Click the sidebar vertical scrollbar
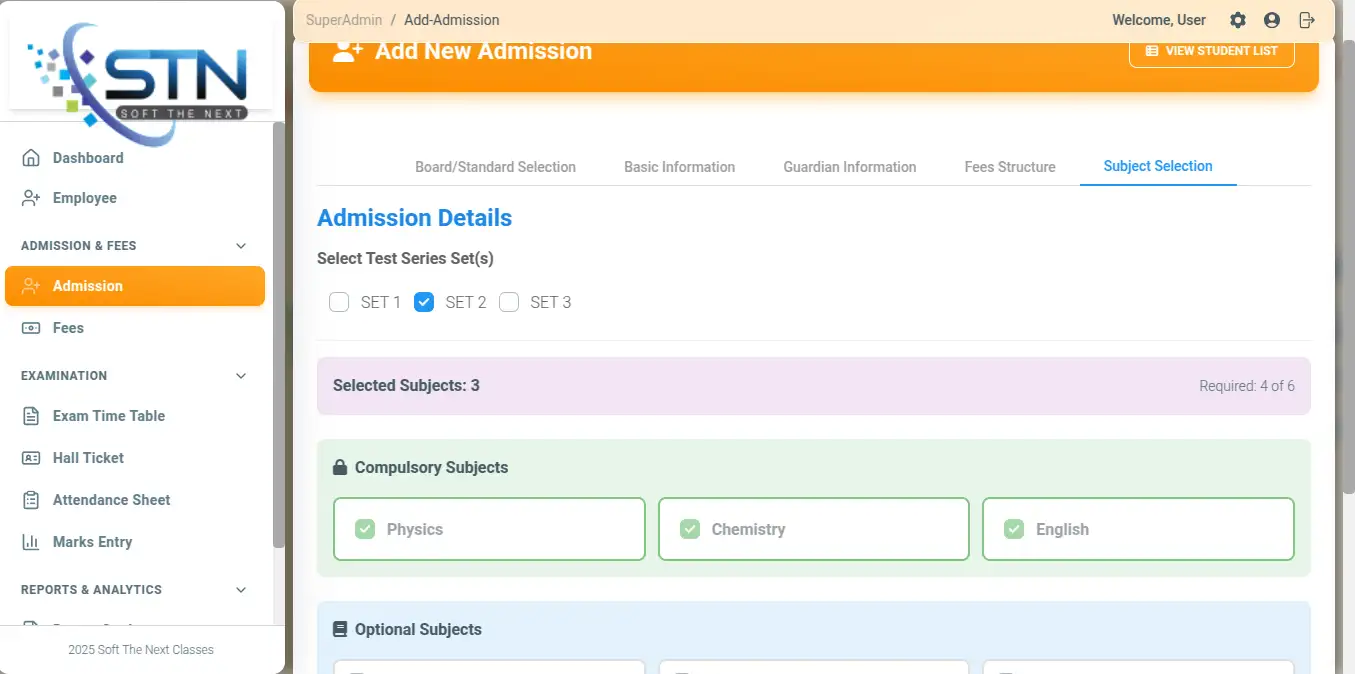Screen dimensions: 1355x674 coord(279,335)
